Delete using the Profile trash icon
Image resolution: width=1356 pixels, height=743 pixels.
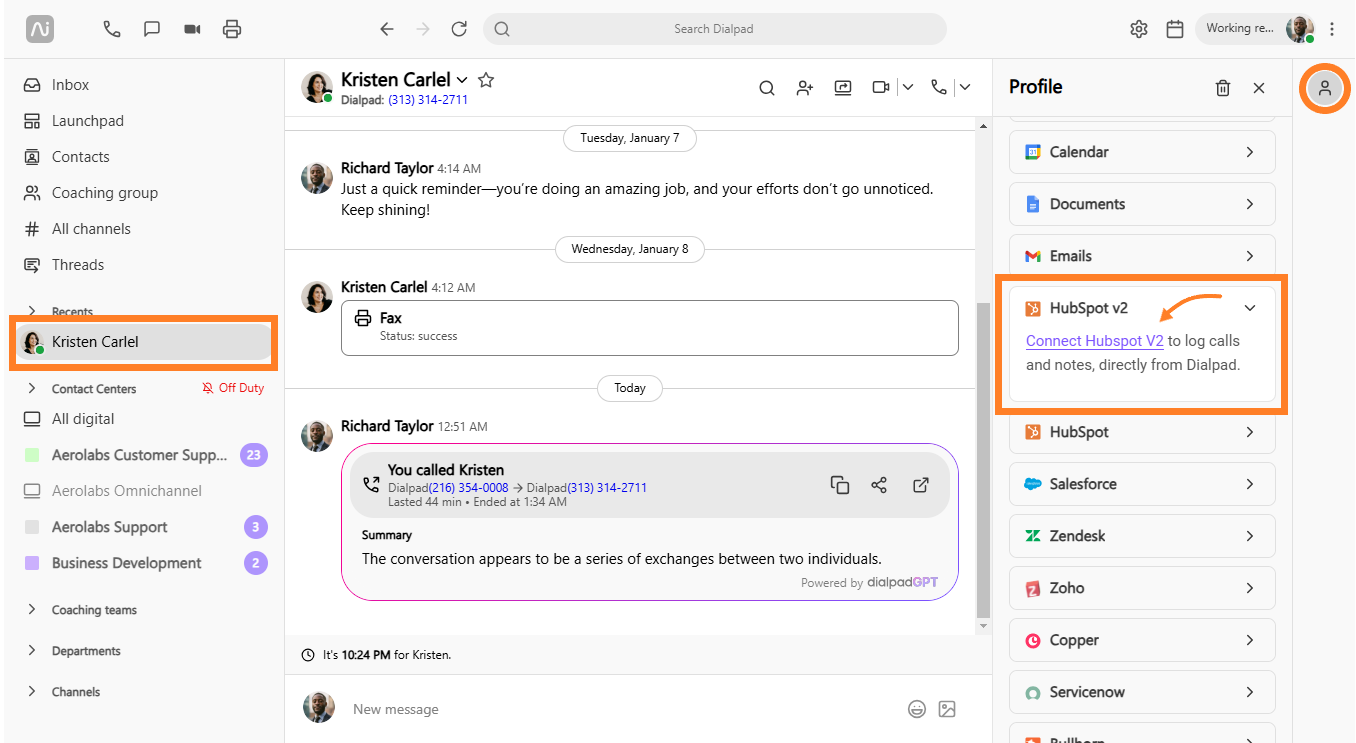[1223, 88]
